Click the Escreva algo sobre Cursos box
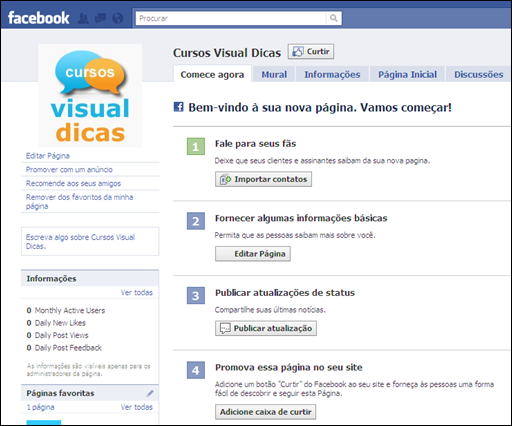This screenshot has width=512, height=426. 90,241
